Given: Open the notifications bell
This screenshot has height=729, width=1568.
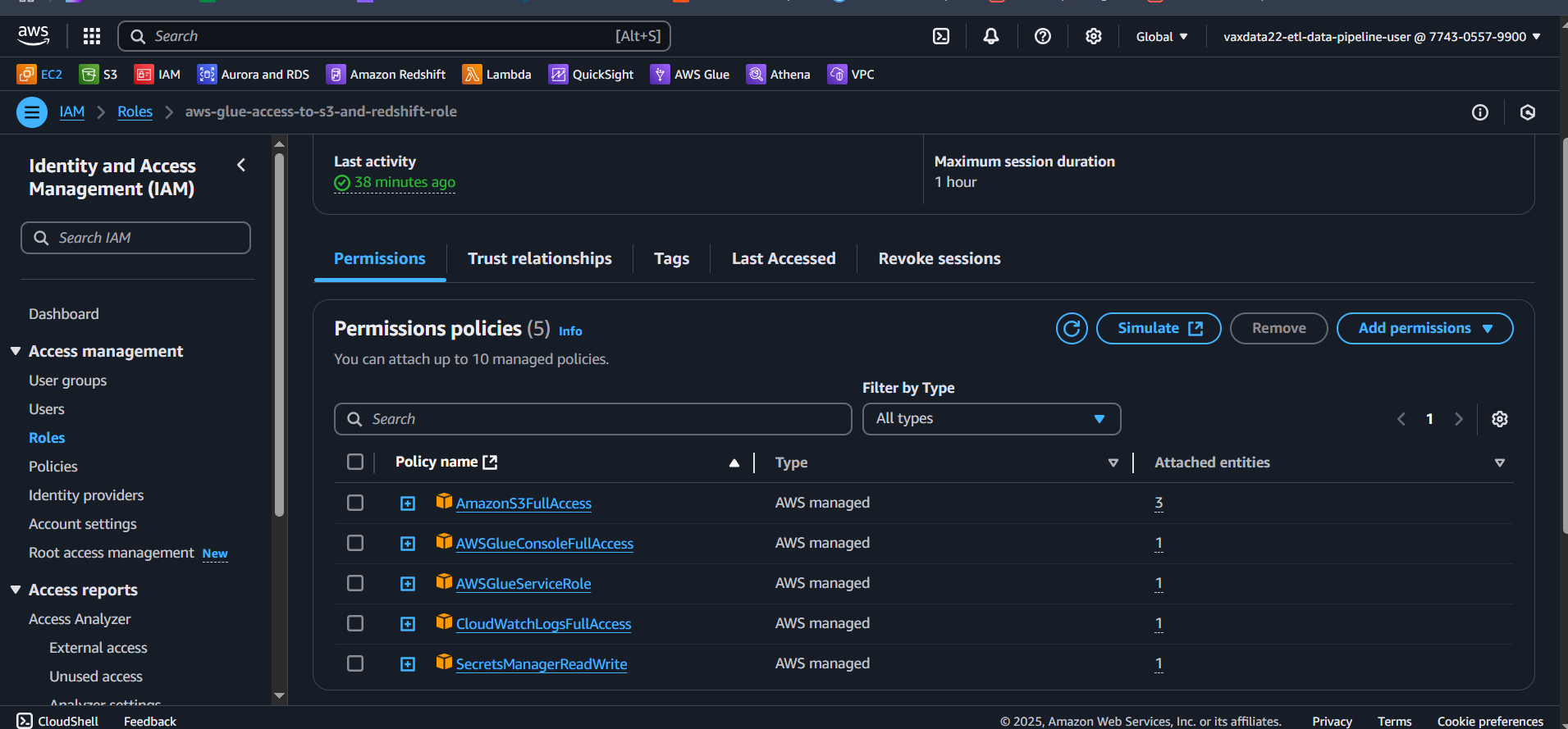Looking at the screenshot, I should [991, 36].
